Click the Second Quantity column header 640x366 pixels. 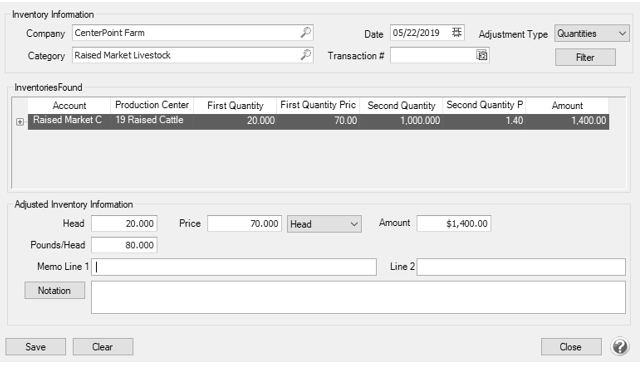point(401,105)
